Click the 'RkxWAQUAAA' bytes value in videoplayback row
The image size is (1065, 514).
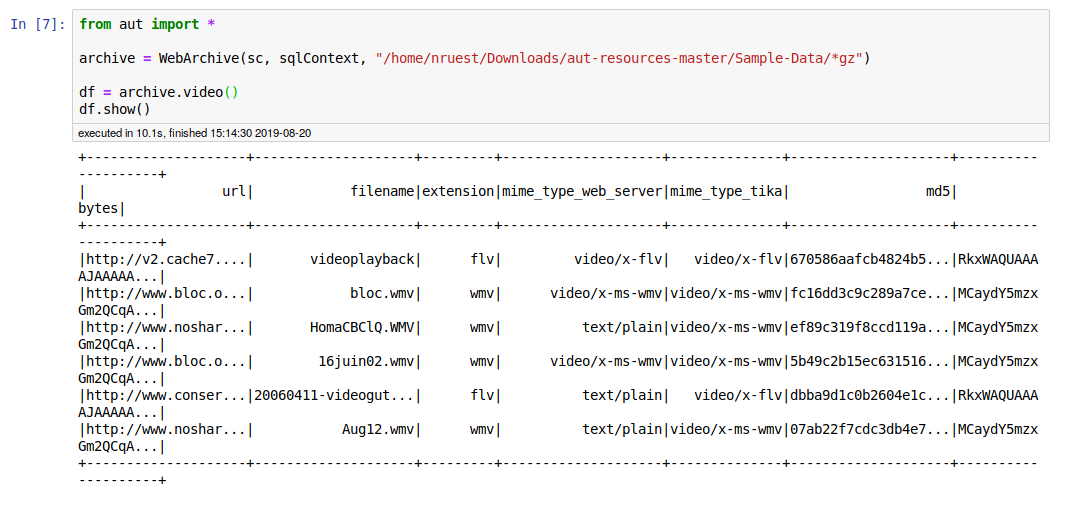pos(998,259)
